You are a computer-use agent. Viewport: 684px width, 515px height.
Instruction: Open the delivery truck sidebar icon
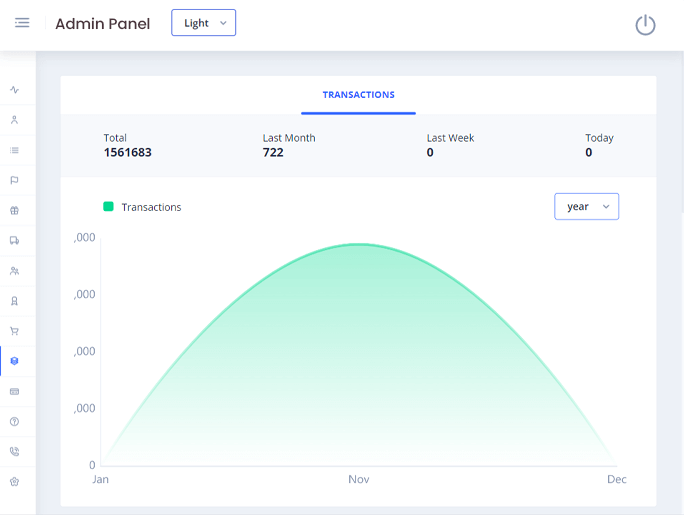[14, 241]
